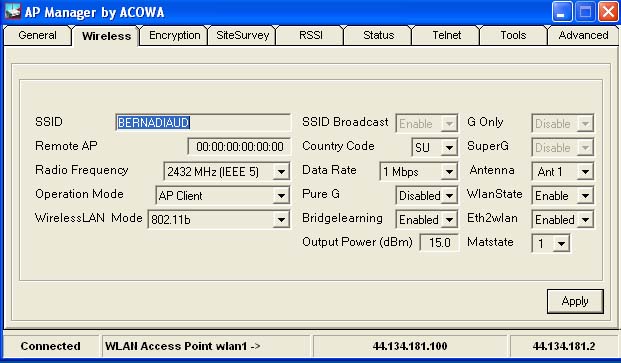Close the AP Manager window
Image resolution: width=621 pixels, height=363 pixels.
click(608, 11)
